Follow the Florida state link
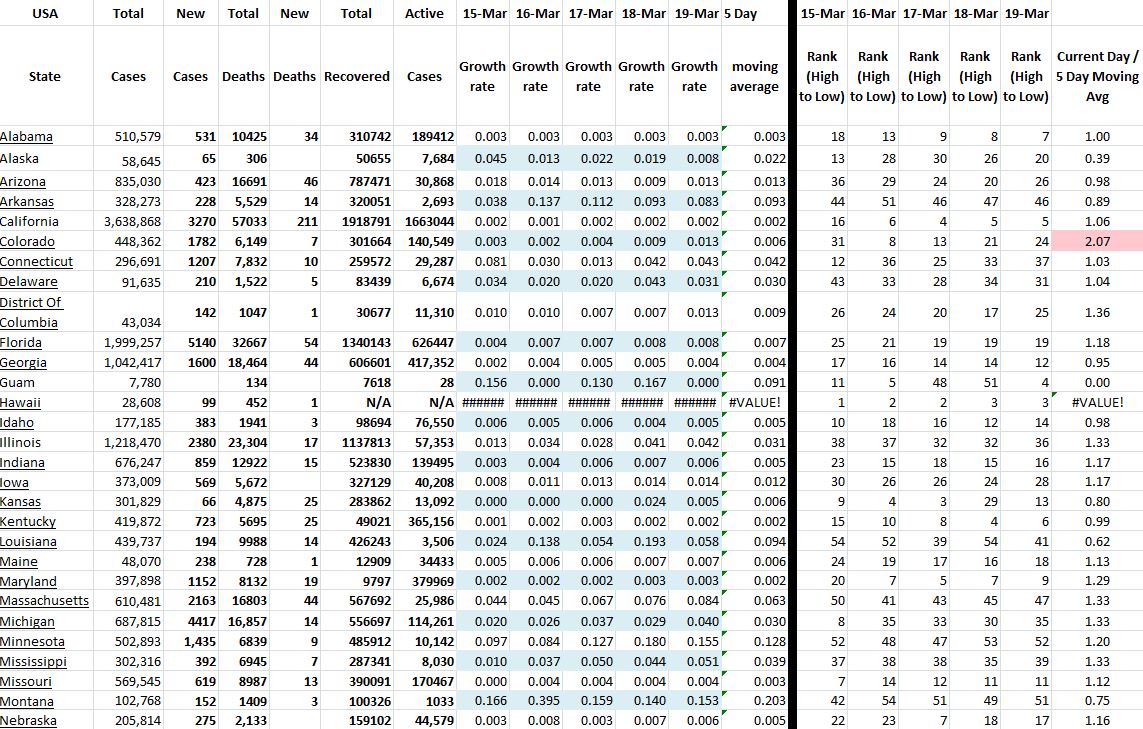The height and width of the screenshot is (729, 1143). [23, 343]
